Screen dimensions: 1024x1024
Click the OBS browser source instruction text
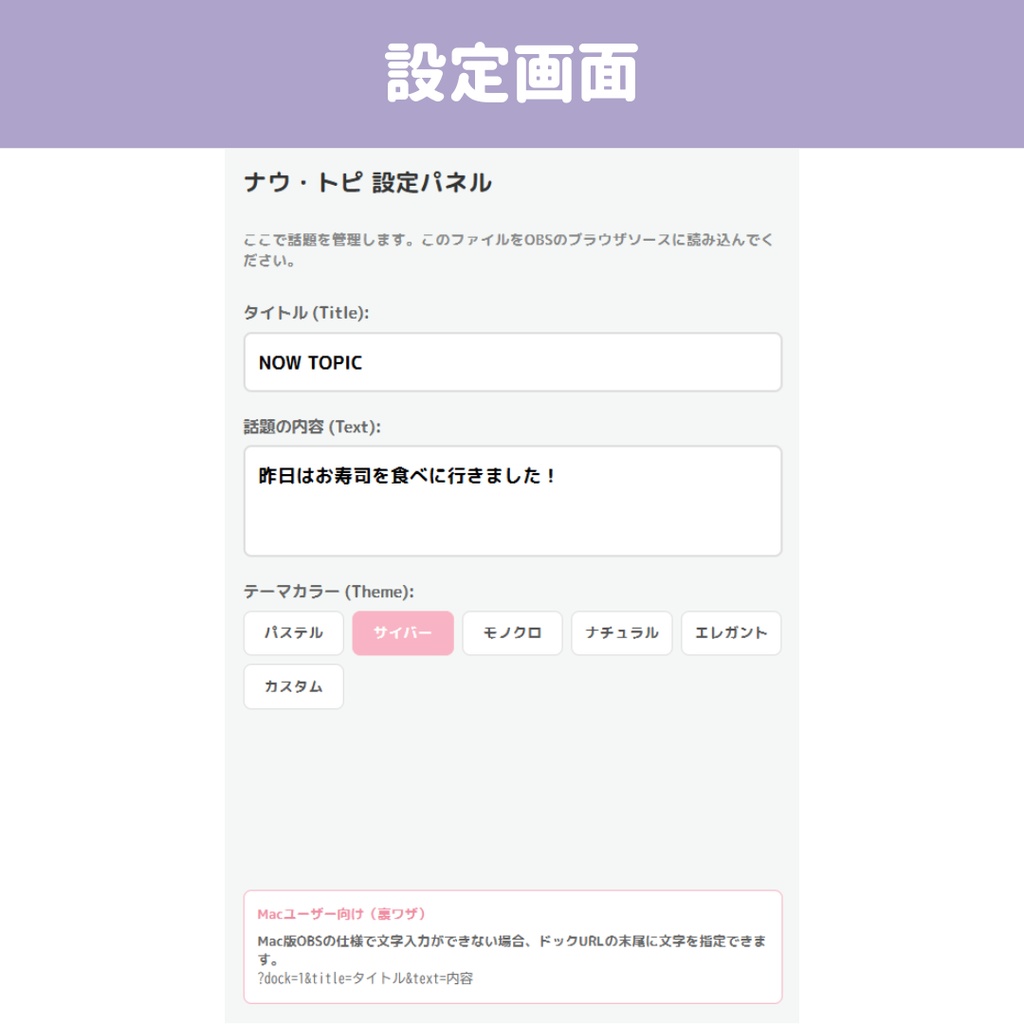[x=512, y=248]
